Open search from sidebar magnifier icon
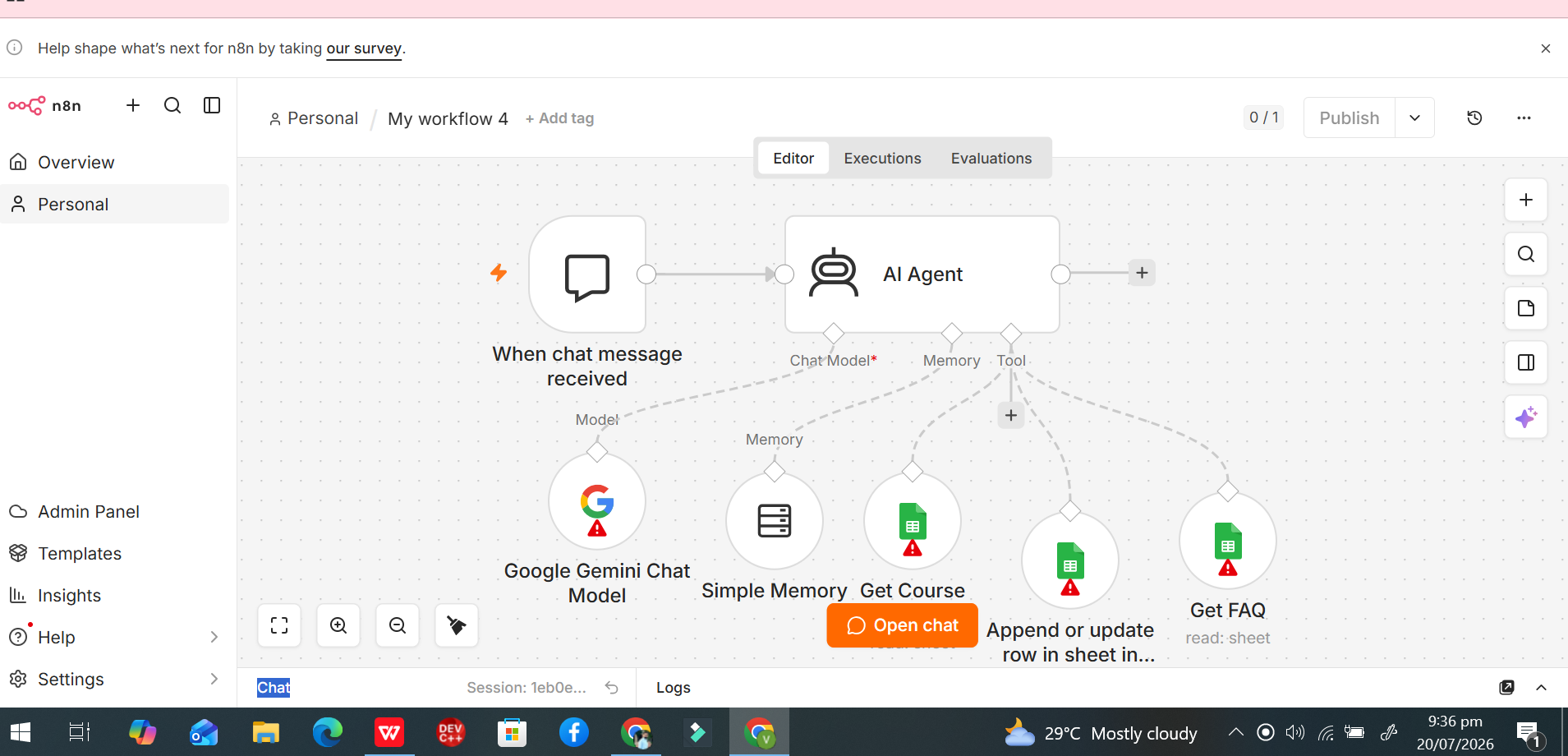The width and height of the screenshot is (1568, 756). (172, 105)
